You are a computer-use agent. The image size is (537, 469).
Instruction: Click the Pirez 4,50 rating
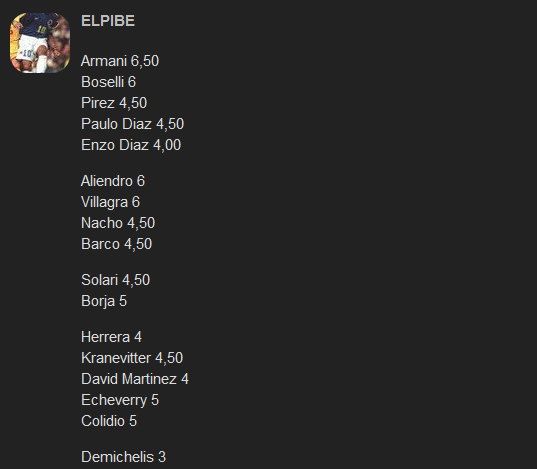(x=114, y=103)
